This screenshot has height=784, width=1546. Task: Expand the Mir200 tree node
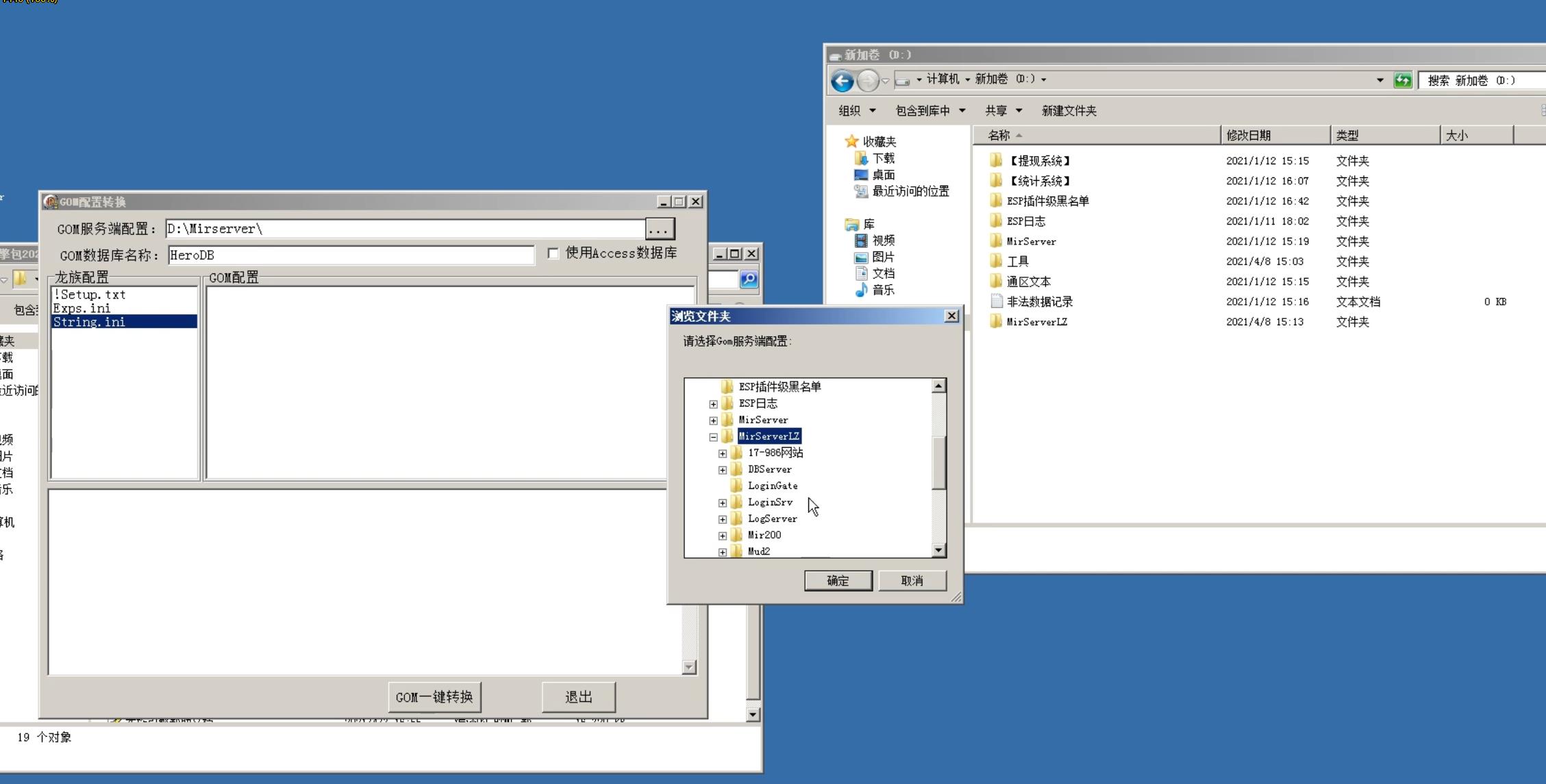pyautogui.click(x=723, y=535)
